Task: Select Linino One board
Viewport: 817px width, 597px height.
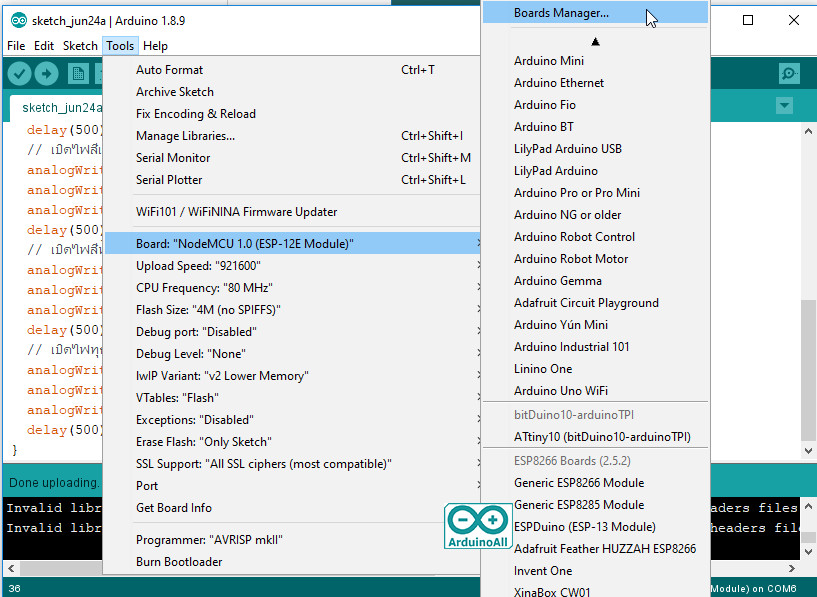Action: [595, 369]
